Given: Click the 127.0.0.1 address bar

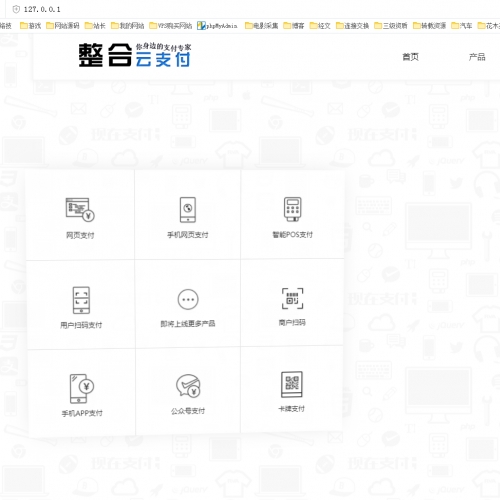Looking at the screenshot, I should pyautogui.click(x=42, y=9).
